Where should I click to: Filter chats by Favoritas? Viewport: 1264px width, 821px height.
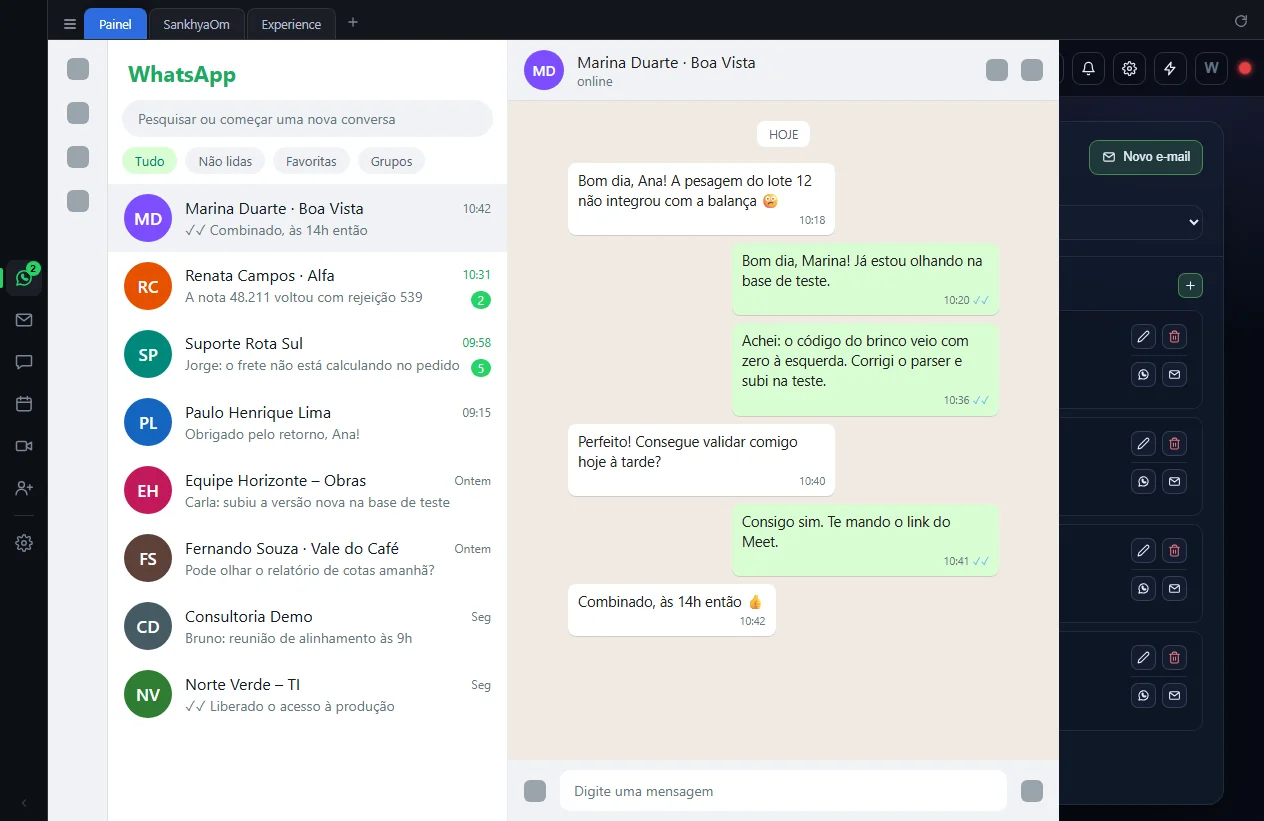[311, 161]
